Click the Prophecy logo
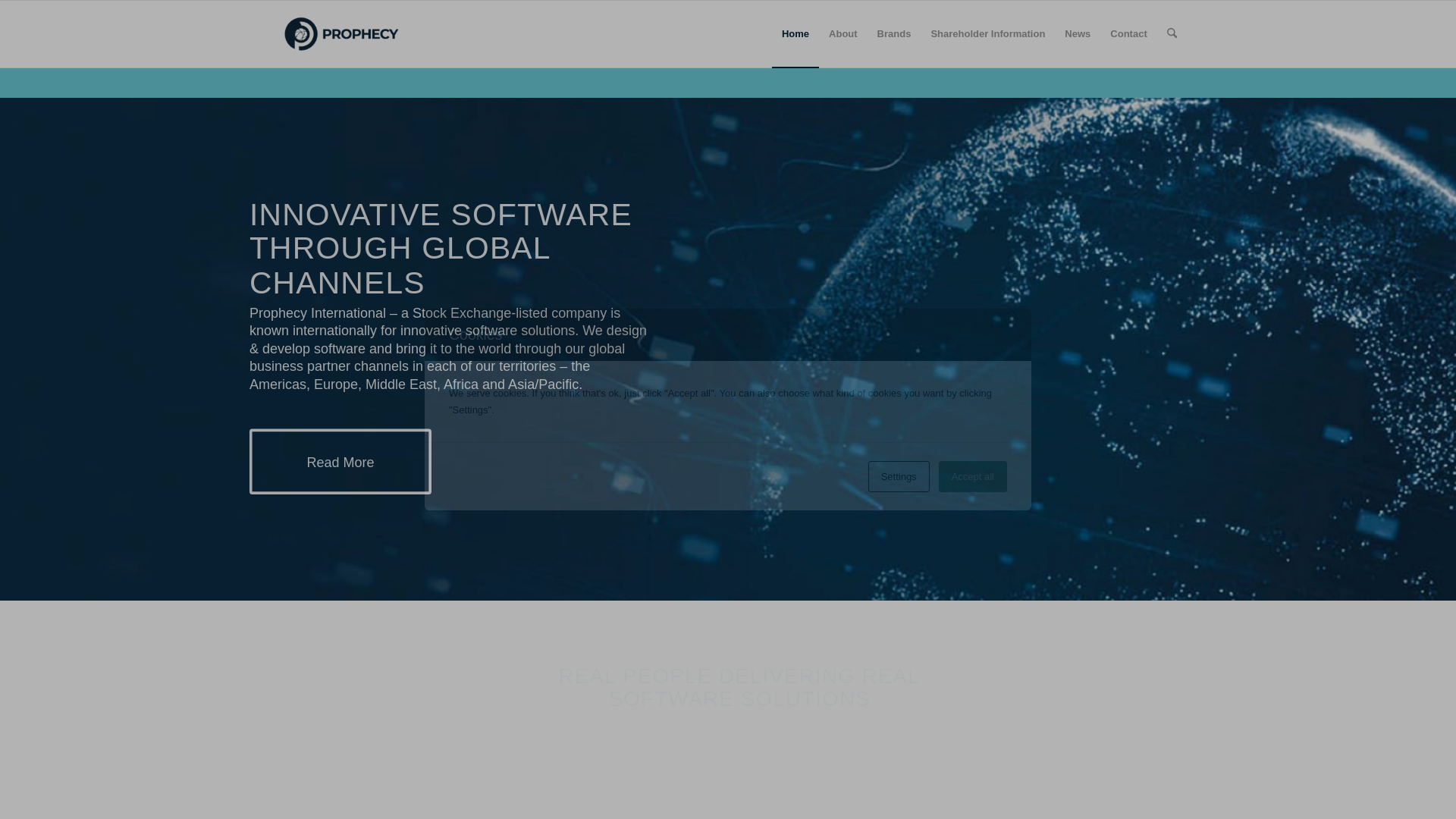The width and height of the screenshot is (1456, 819). [341, 34]
